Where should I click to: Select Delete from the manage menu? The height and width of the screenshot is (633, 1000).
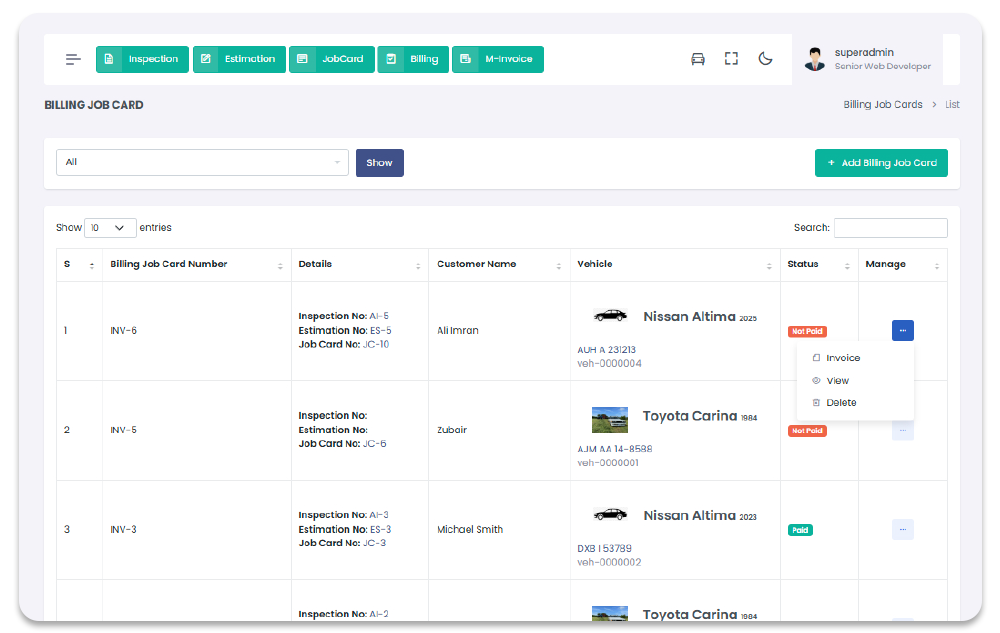tap(841, 403)
